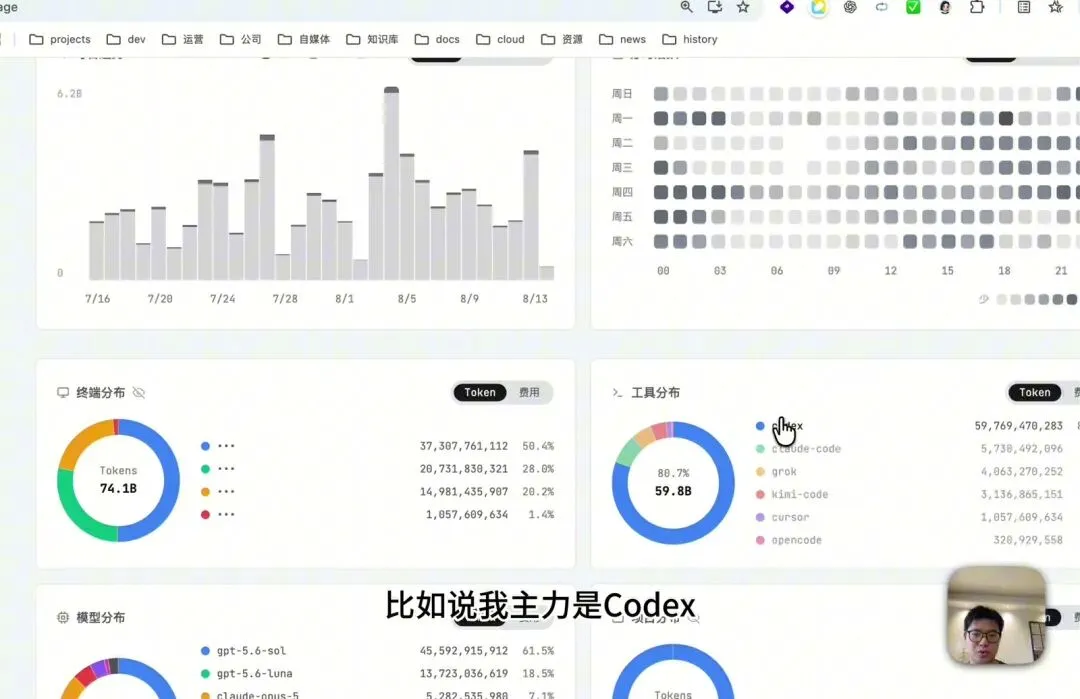Open the reading list panel icon

[x=1024, y=7]
